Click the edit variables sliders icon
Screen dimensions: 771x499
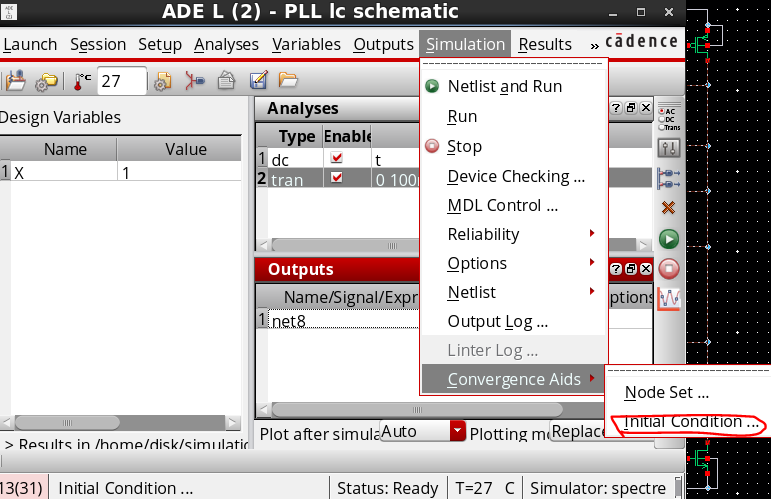[669, 148]
